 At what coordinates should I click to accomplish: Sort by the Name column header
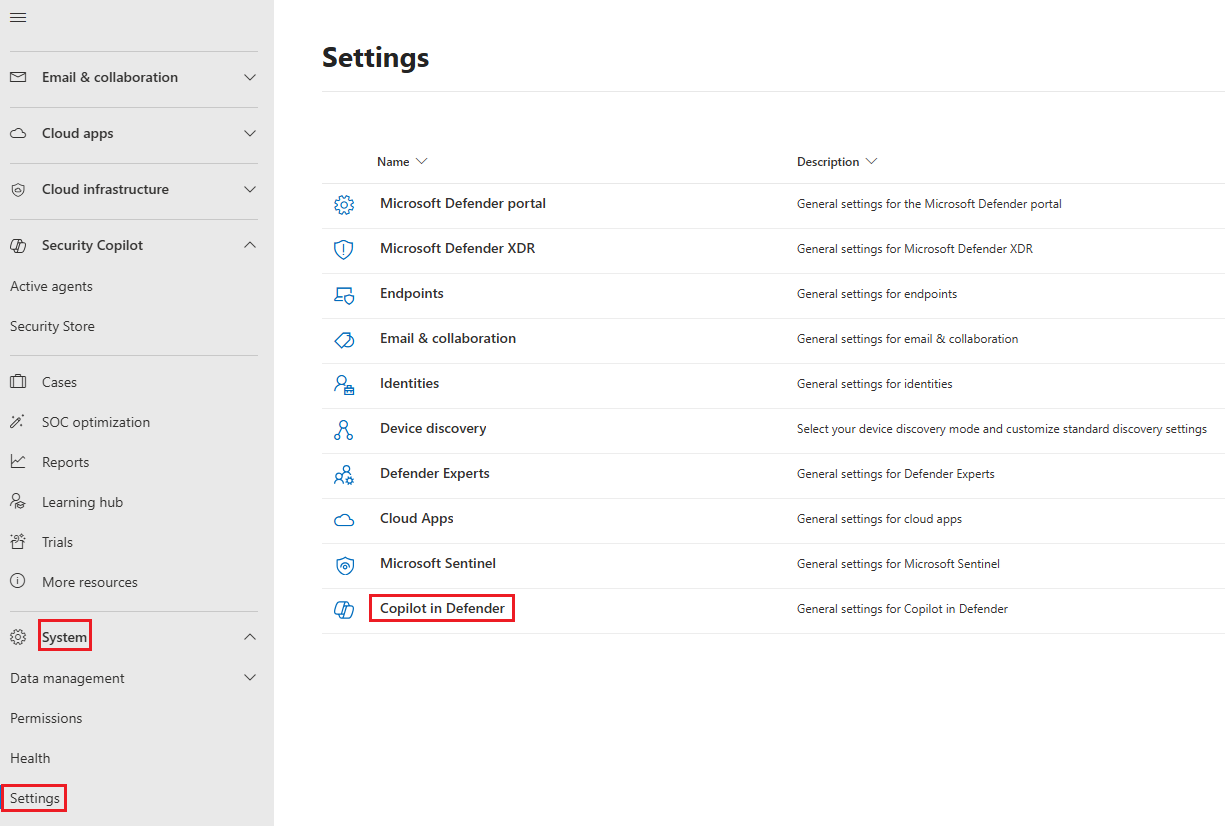pyautogui.click(x=402, y=161)
